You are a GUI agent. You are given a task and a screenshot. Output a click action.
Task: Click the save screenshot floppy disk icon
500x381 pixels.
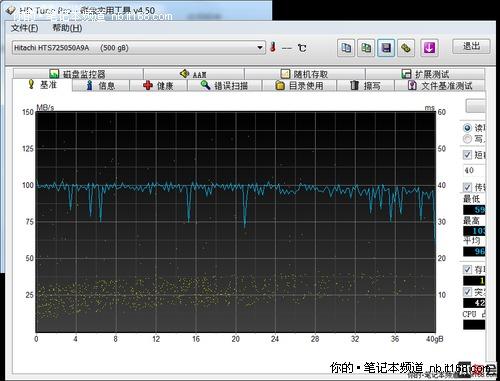[x=386, y=48]
